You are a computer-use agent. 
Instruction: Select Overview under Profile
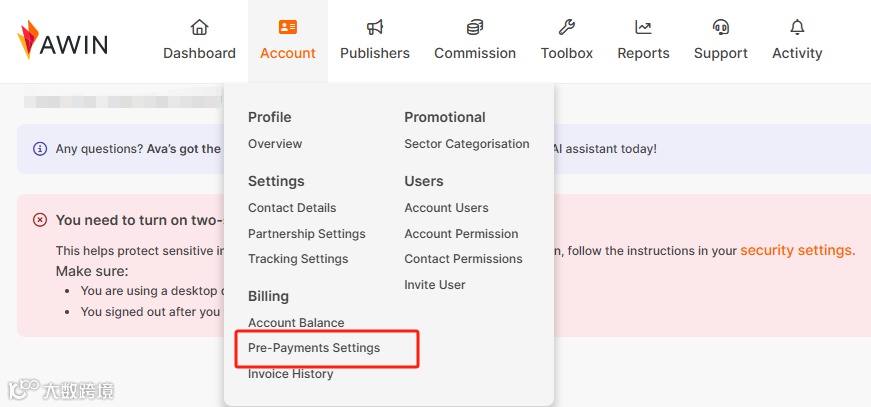coord(275,144)
